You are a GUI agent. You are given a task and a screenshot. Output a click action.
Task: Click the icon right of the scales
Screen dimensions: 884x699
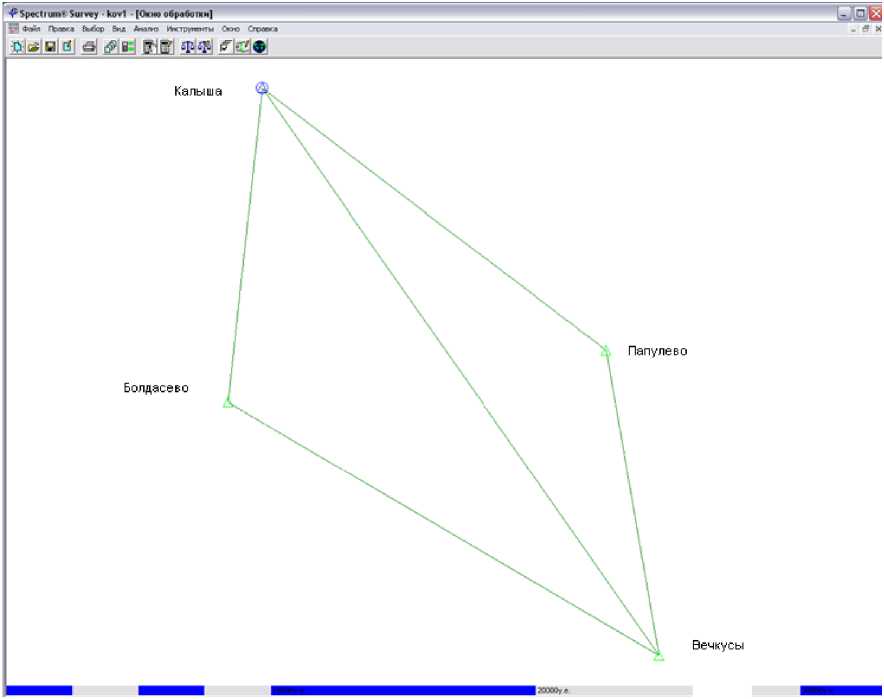[226, 47]
